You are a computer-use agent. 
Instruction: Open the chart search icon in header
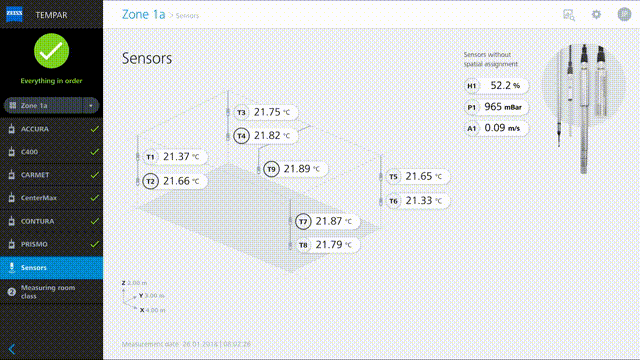coord(569,15)
